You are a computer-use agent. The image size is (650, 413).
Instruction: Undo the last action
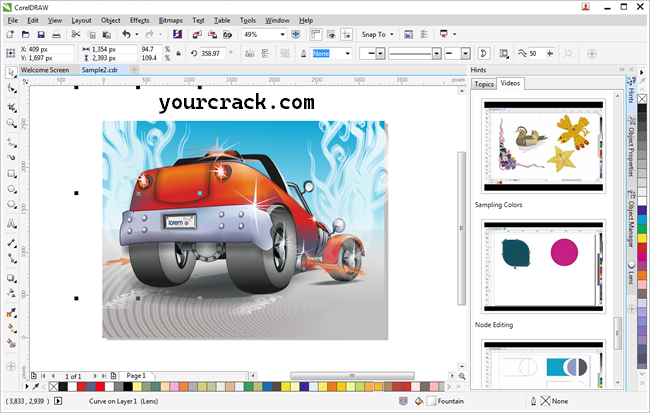point(126,34)
